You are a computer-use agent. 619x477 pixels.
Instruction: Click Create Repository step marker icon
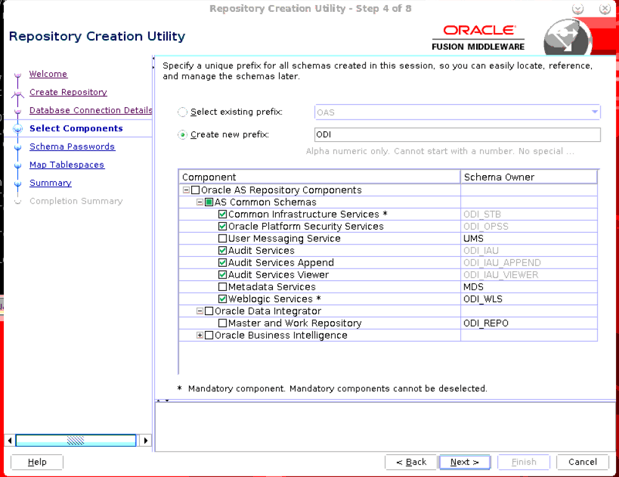point(17,94)
